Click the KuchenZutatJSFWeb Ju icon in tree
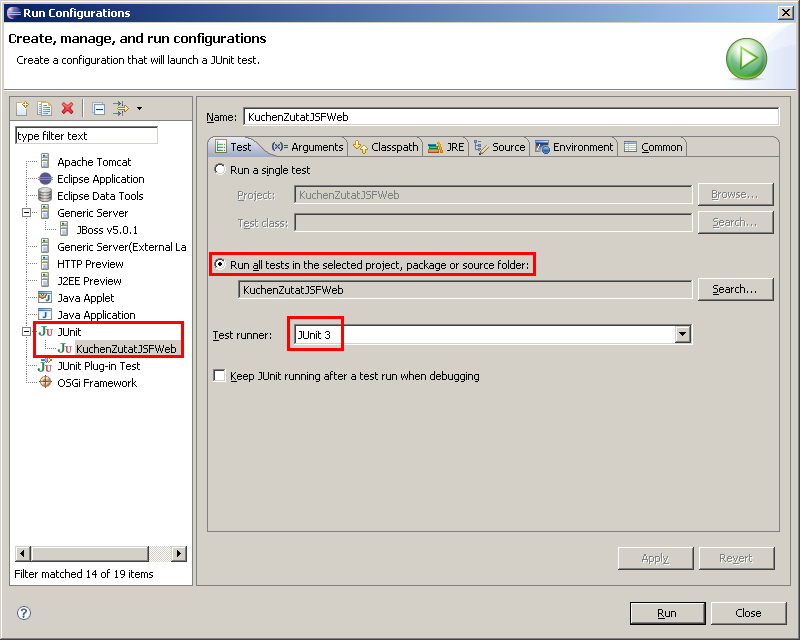The width and height of the screenshot is (800, 640). click(x=65, y=349)
